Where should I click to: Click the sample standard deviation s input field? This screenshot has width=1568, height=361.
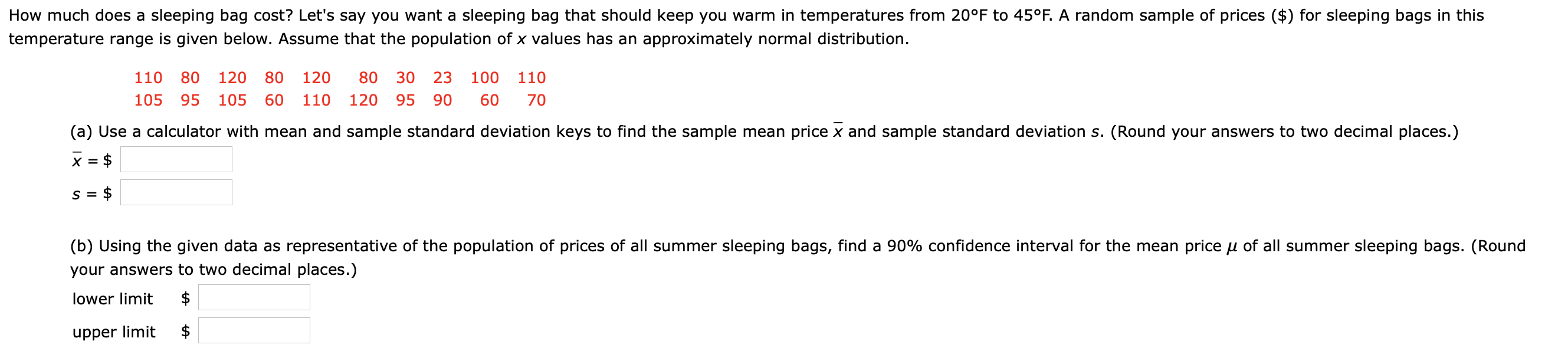pos(176,193)
